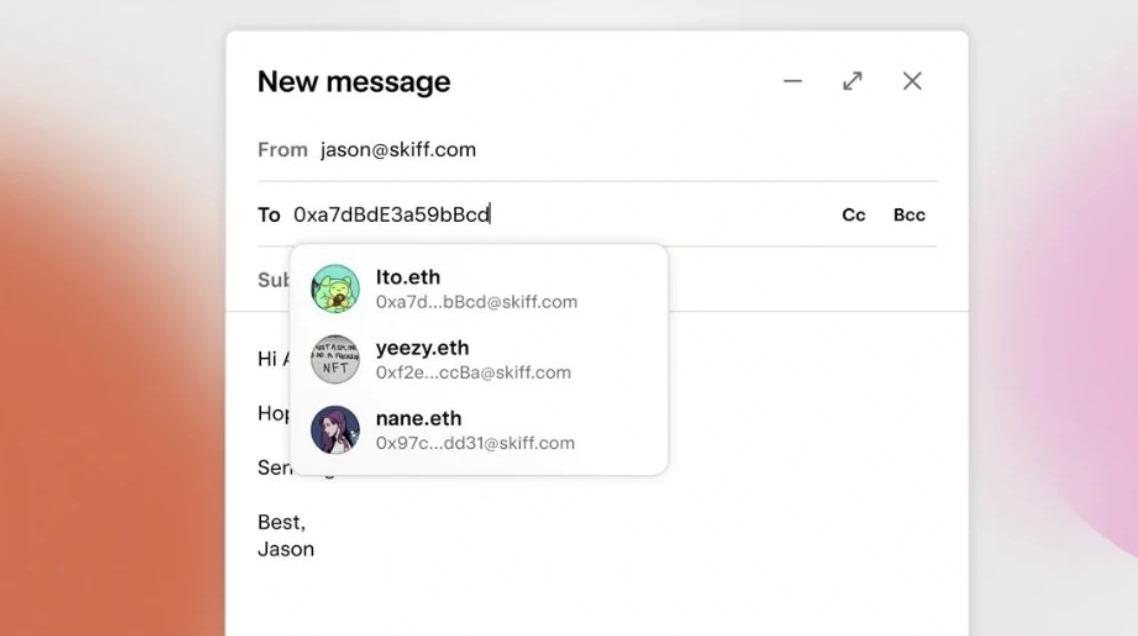Choose yeezy.eth from the recipient suggestions

tap(422, 348)
